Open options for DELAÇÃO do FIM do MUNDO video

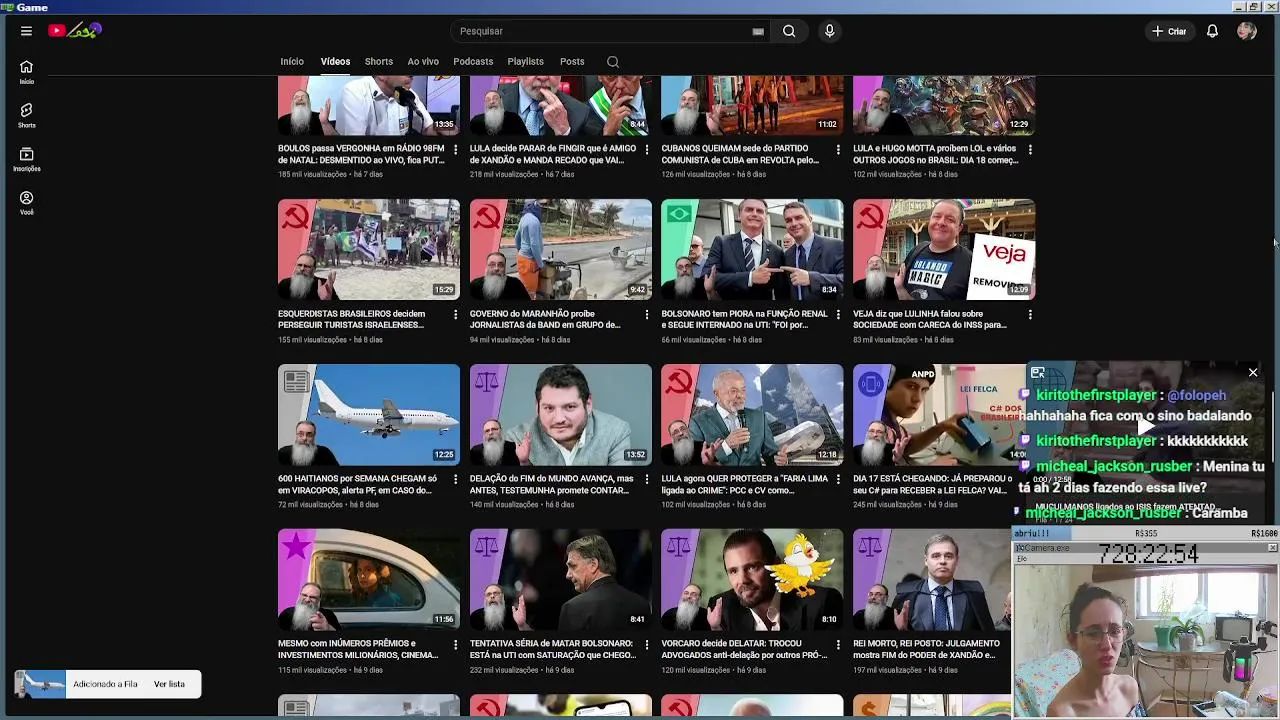647,479
